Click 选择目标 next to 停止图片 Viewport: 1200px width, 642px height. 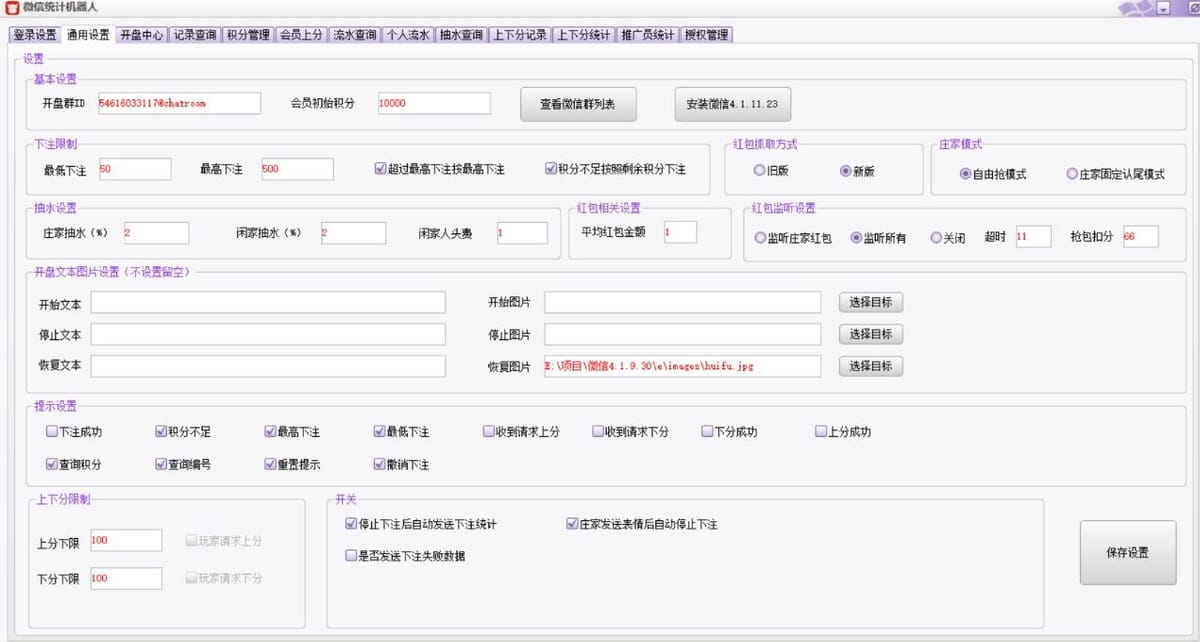pos(870,334)
